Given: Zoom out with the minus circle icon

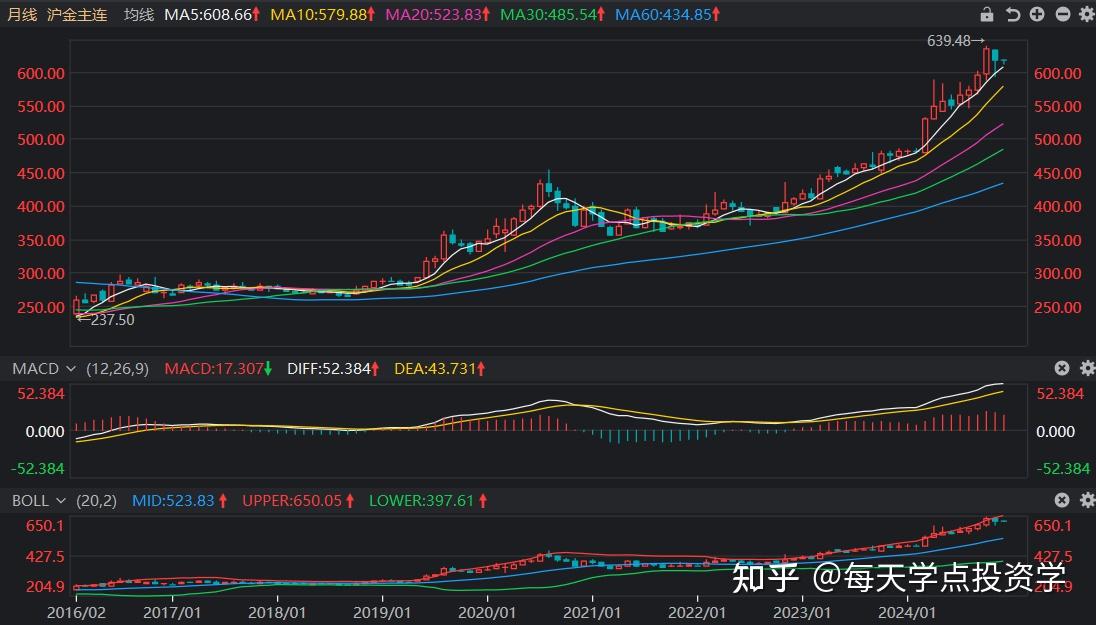Looking at the screenshot, I should click(x=1062, y=14).
